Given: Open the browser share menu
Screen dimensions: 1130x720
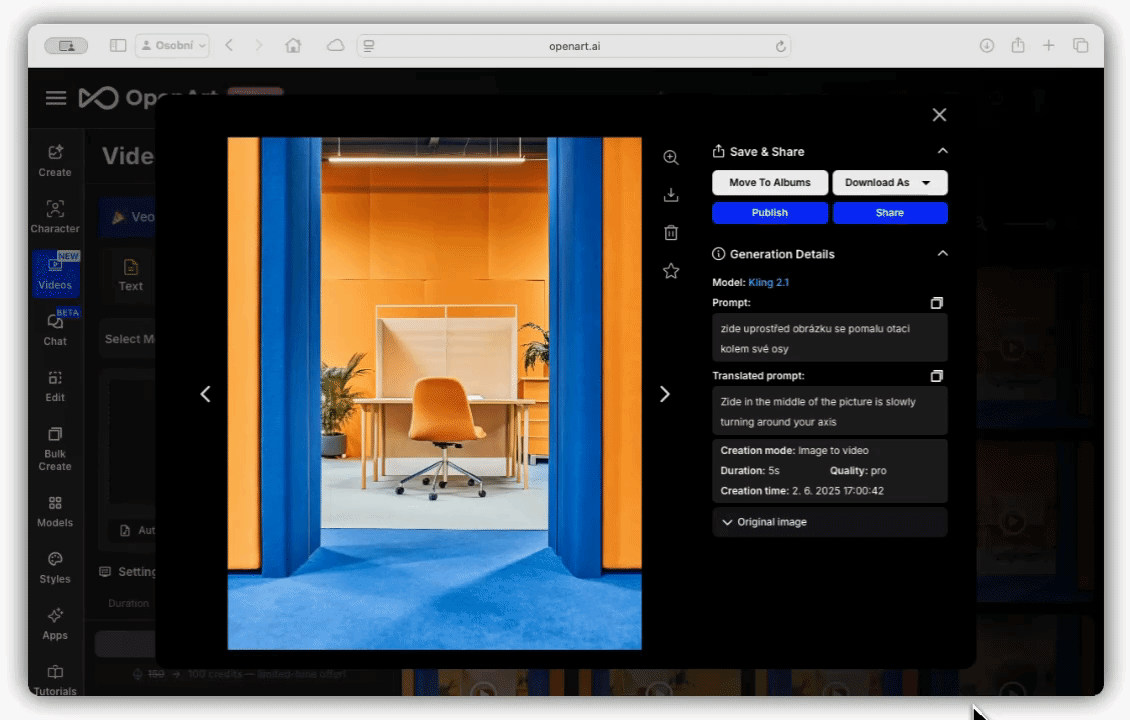Looking at the screenshot, I should (1018, 45).
